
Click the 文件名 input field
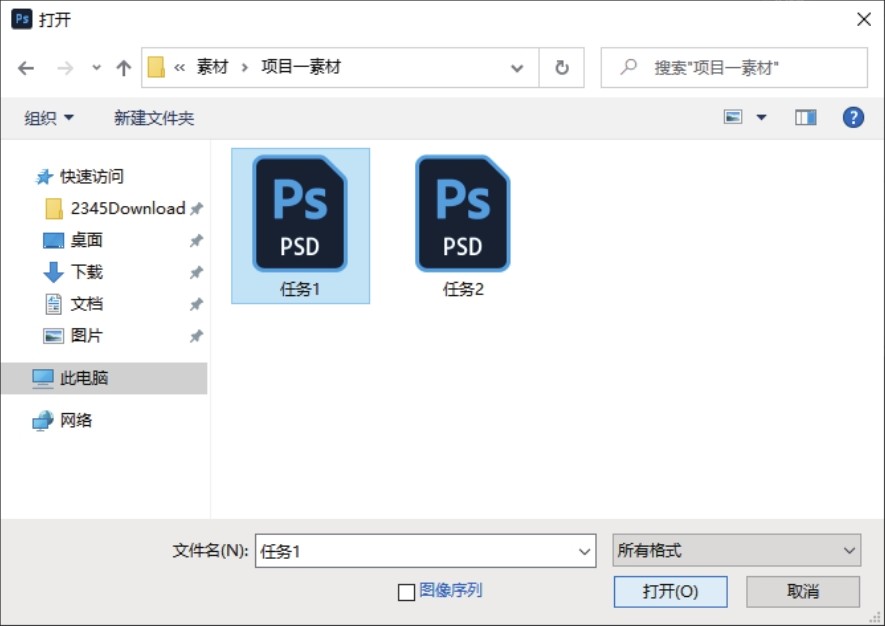pos(426,550)
